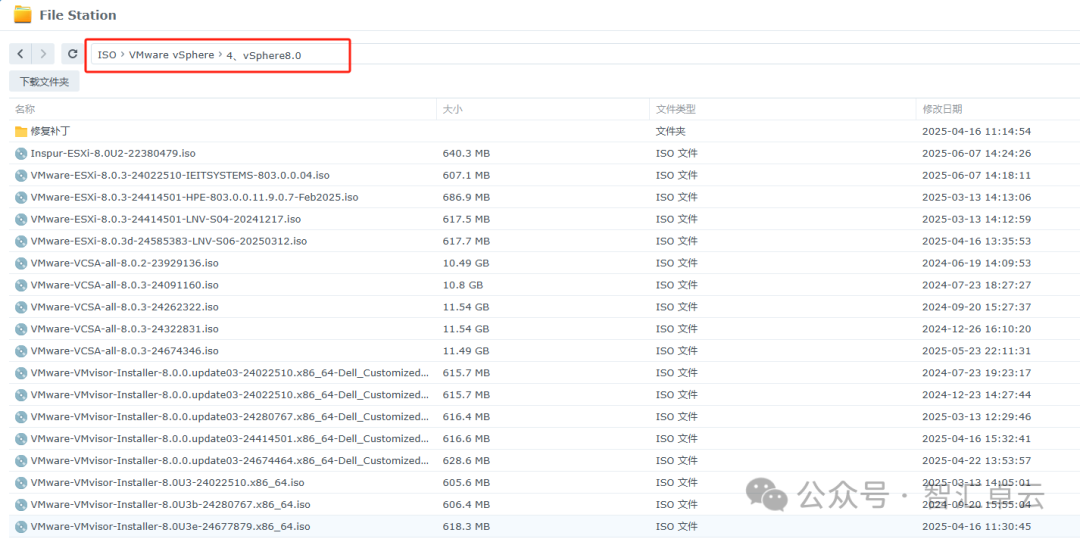
Task: Go to ISO in the breadcrumb path
Action: pos(106,55)
